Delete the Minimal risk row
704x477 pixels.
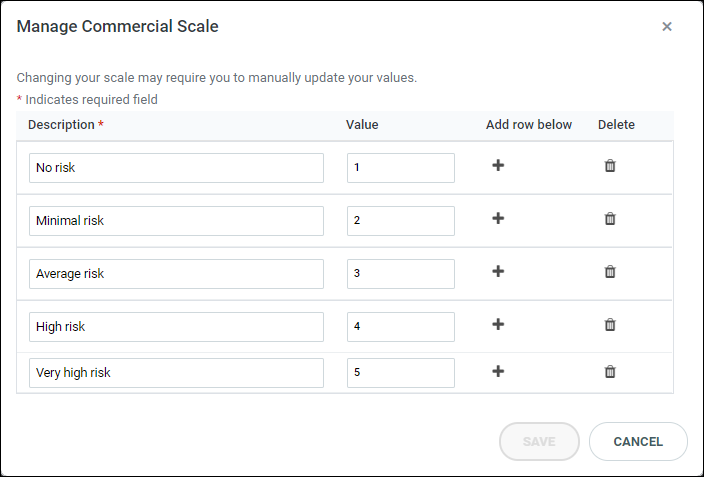click(x=610, y=219)
